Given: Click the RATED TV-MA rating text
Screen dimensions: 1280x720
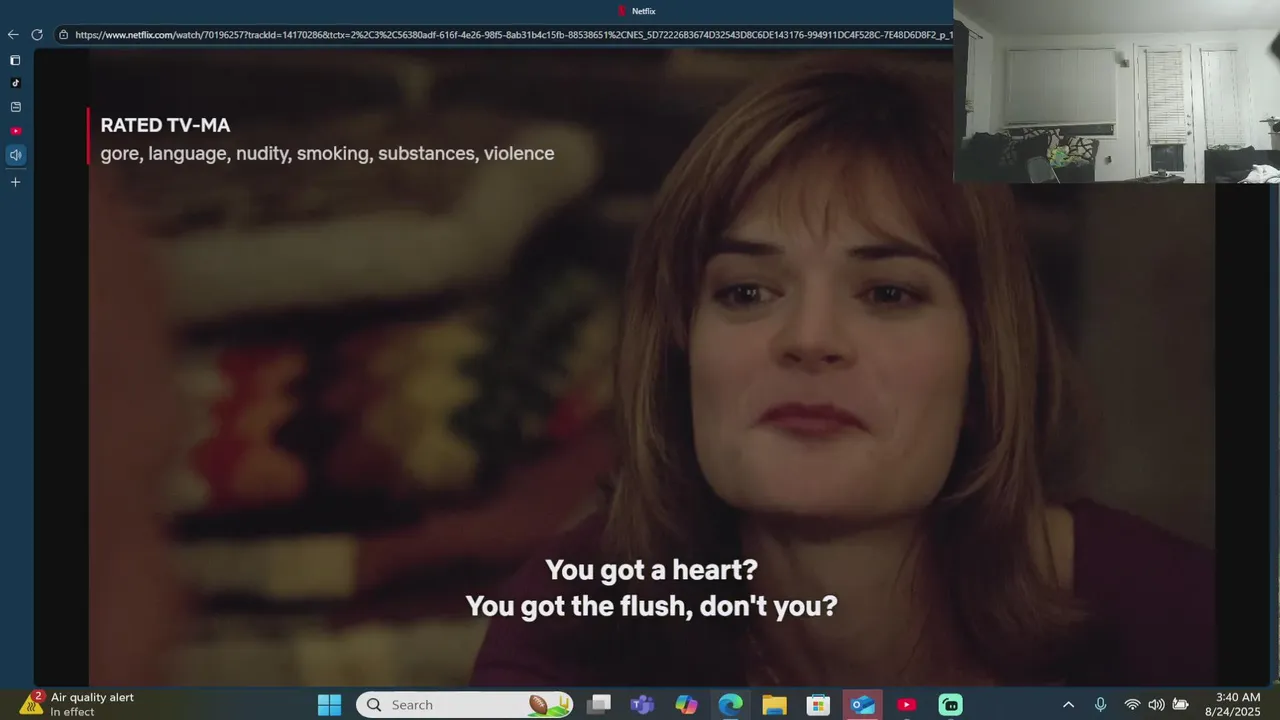Looking at the screenshot, I should click(165, 125).
